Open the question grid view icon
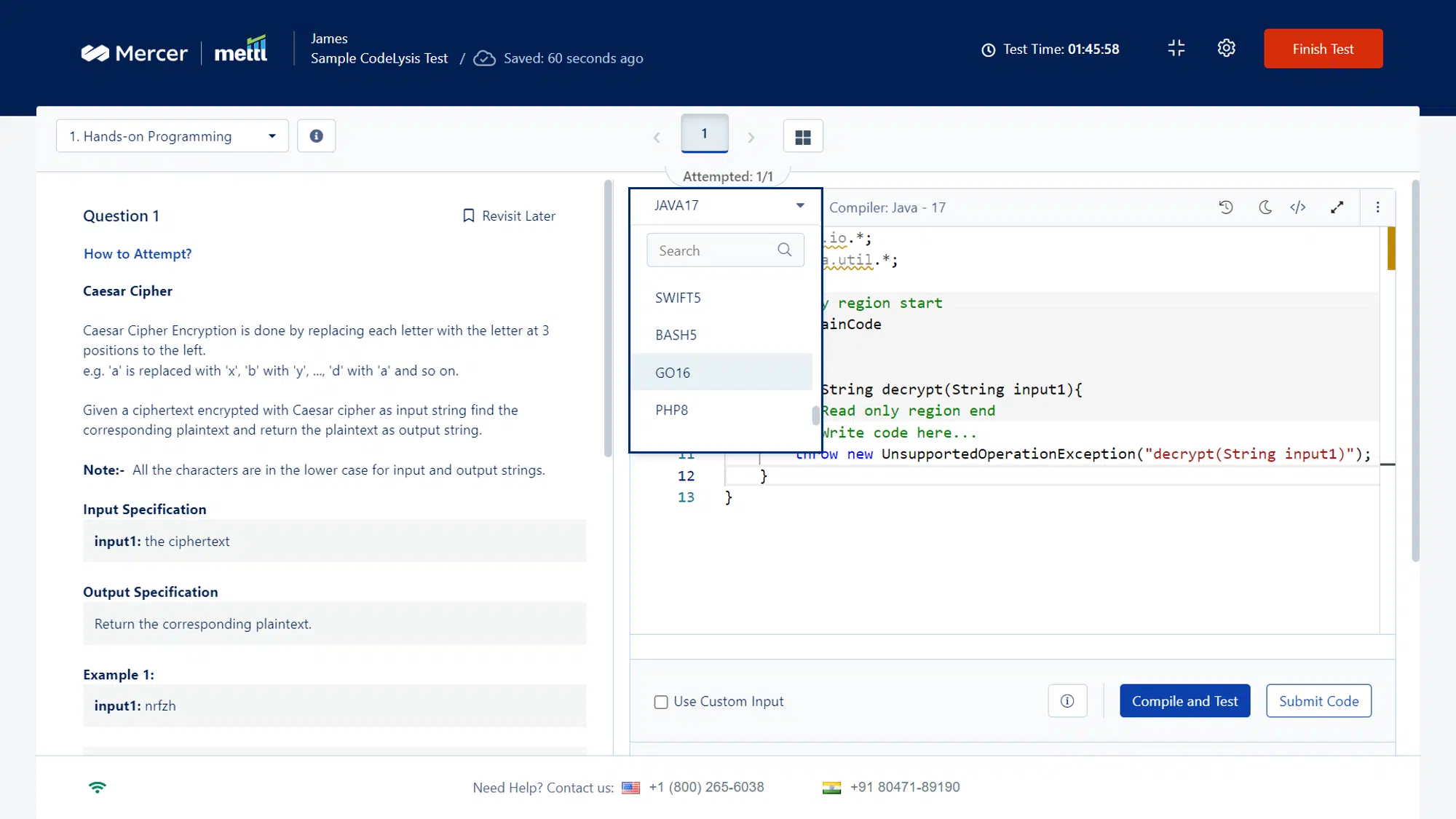Image resolution: width=1456 pixels, height=819 pixels. 803,137
